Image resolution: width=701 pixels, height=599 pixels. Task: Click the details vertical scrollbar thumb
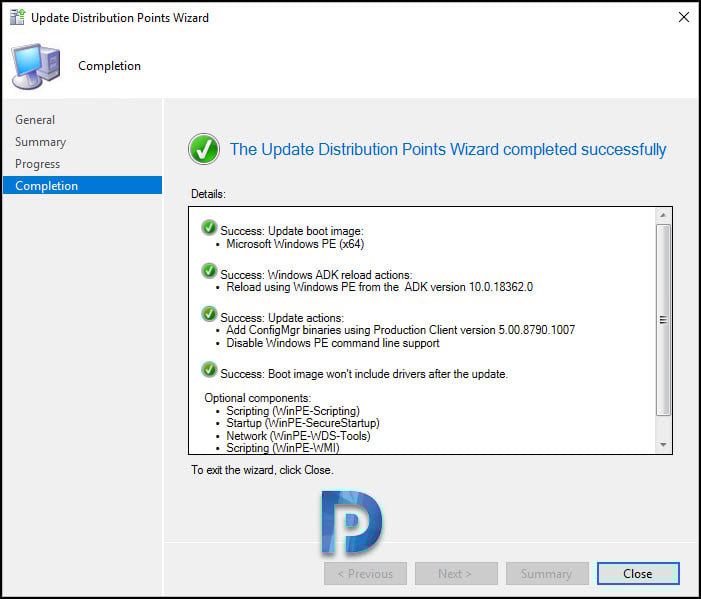pos(663,320)
